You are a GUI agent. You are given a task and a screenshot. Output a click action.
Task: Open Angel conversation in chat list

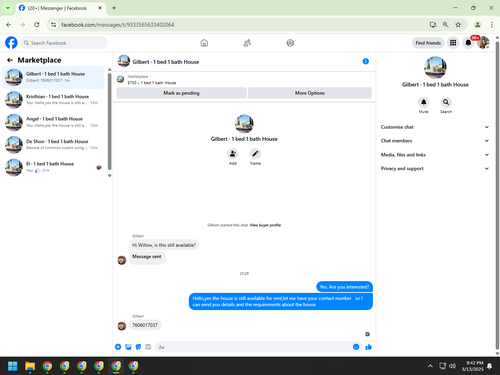[x=53, y=122]
